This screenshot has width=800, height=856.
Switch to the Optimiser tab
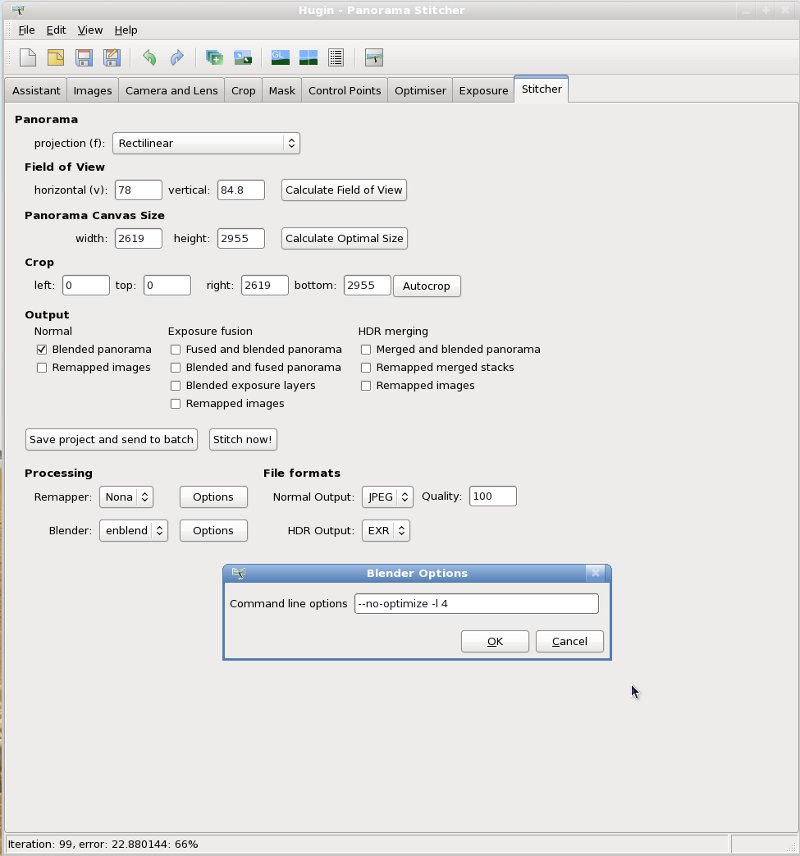point(420,91)
